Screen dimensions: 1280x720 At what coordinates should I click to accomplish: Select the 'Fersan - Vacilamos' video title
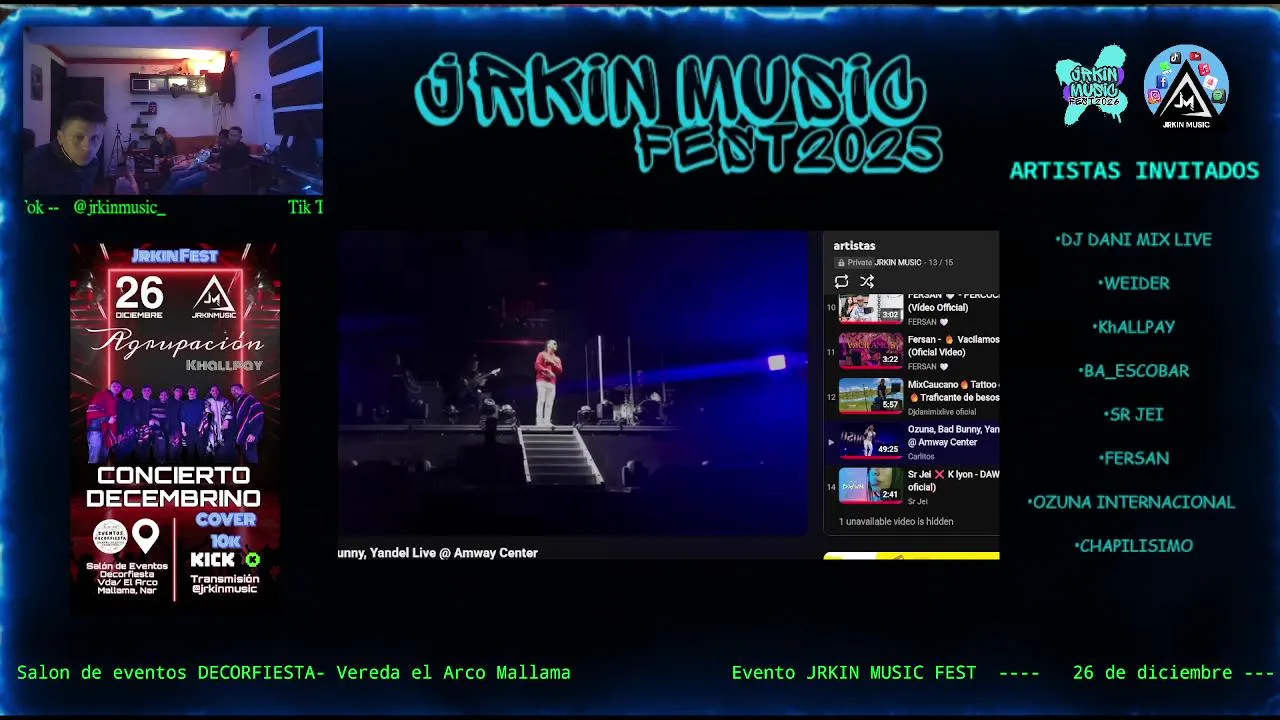953,346
